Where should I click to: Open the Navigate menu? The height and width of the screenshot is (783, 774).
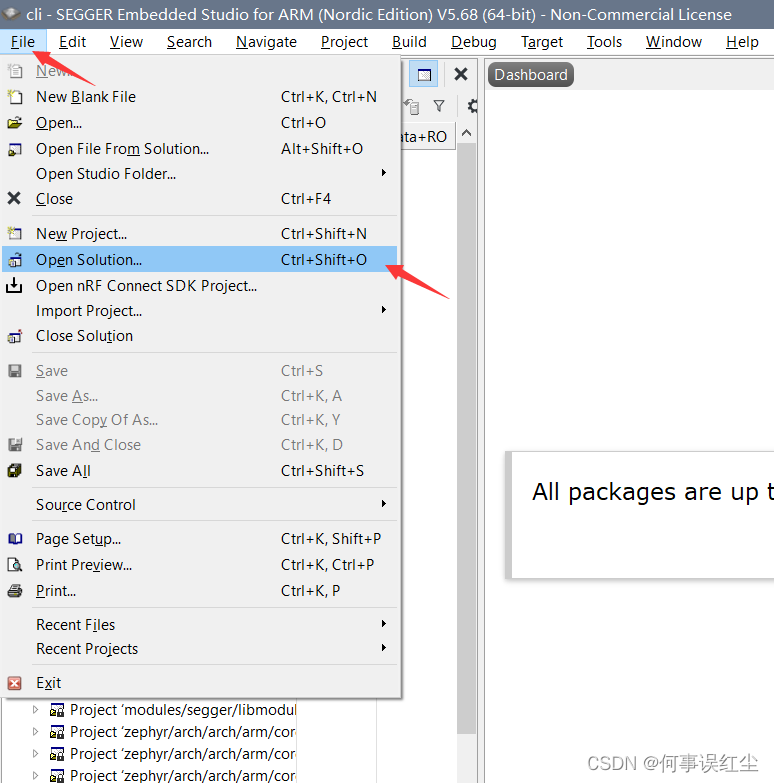266,42
